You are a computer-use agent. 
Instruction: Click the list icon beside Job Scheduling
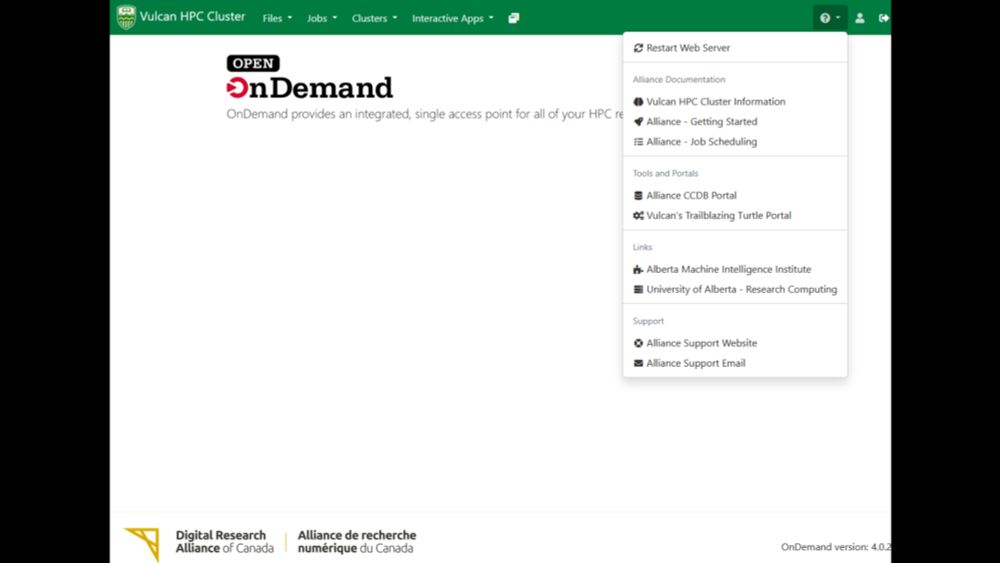click(x=638, y=142)
